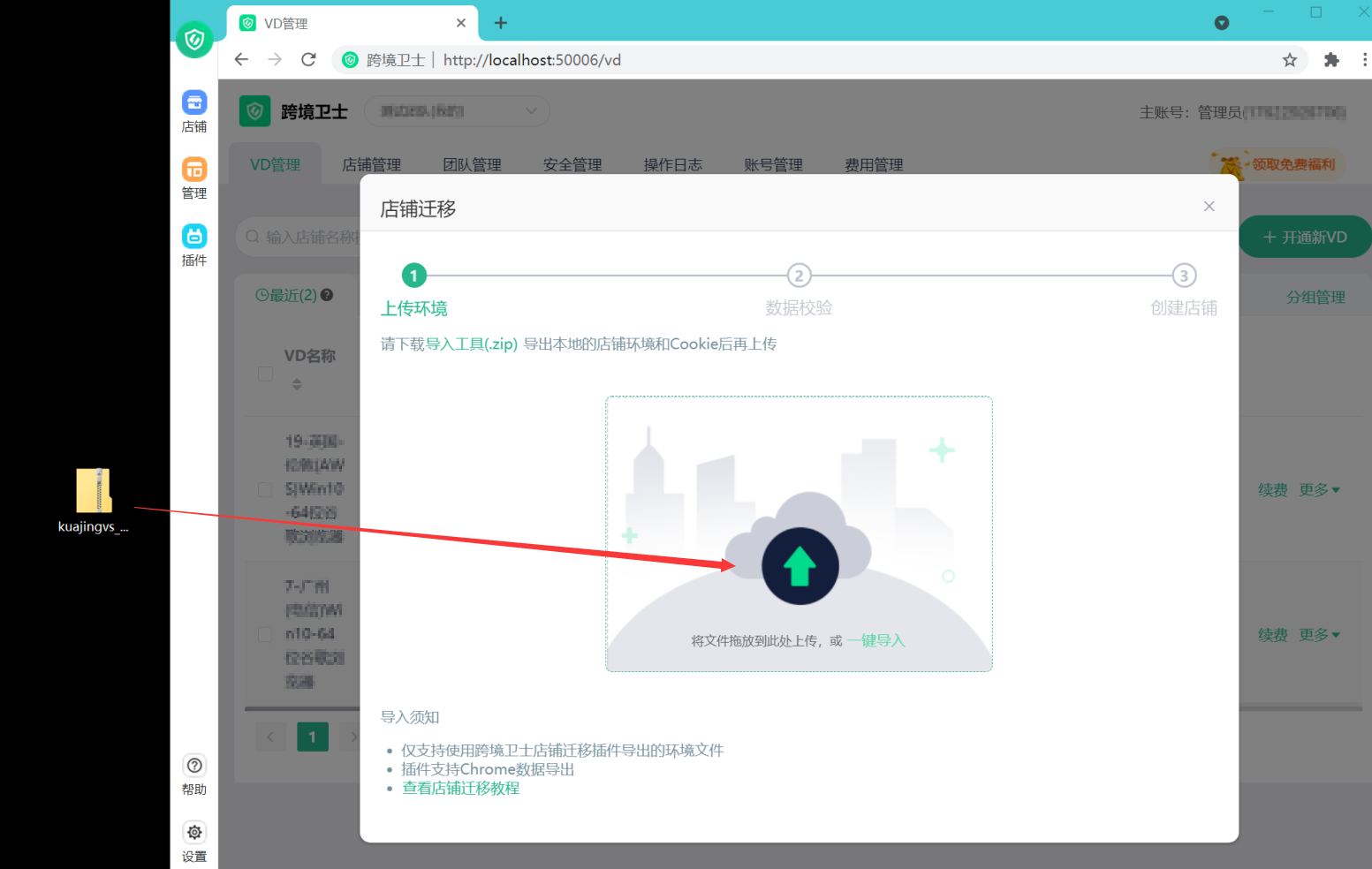Screen dimensions: 1372x869
Task: Bookmark page with the star icon
Action: (1290, 60)
